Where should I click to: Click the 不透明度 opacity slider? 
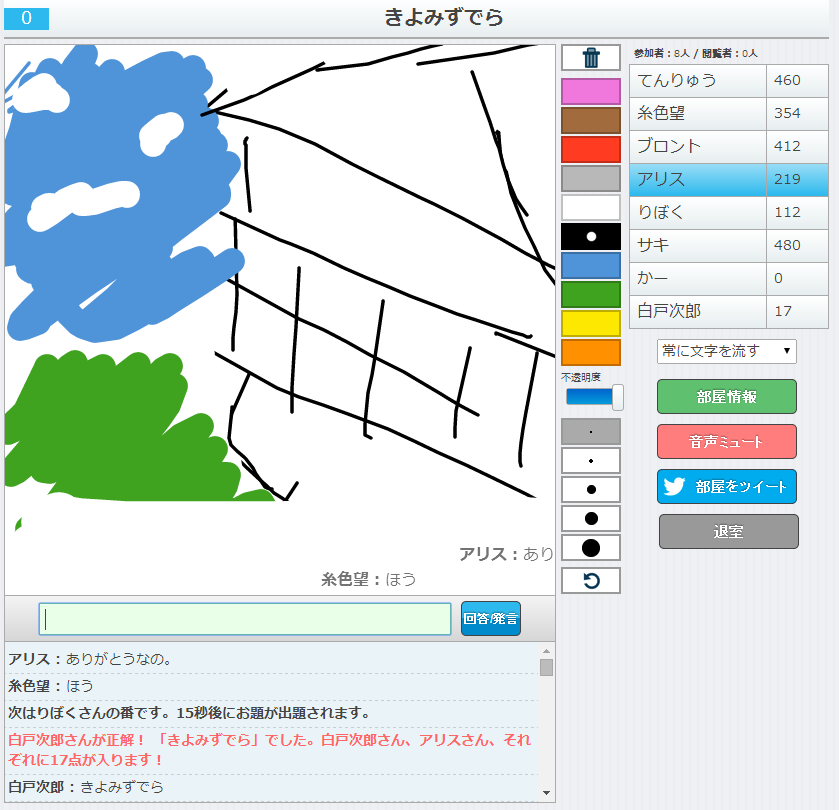click(594, 397)
